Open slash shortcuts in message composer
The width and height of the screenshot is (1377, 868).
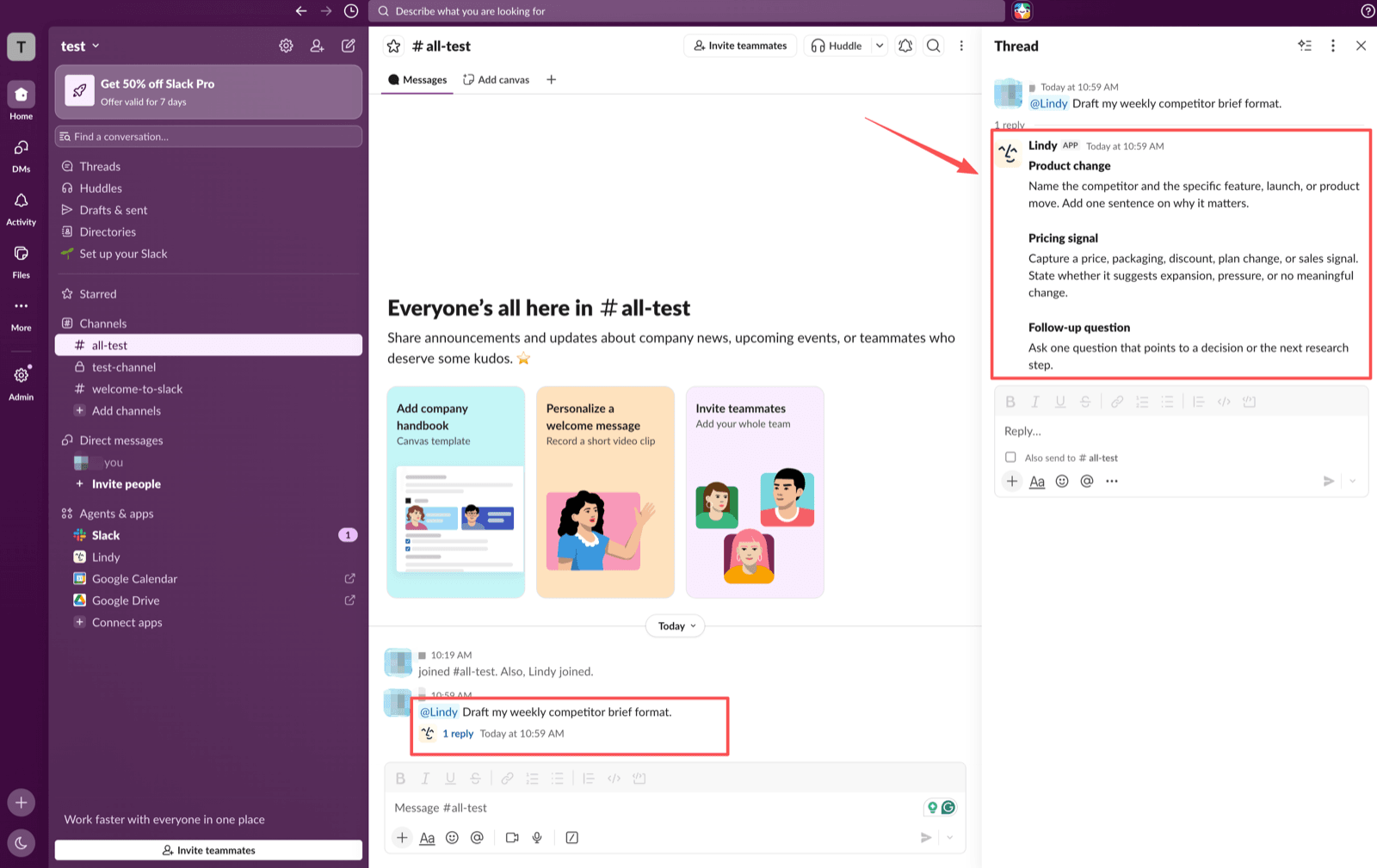[x=572, y=838]
